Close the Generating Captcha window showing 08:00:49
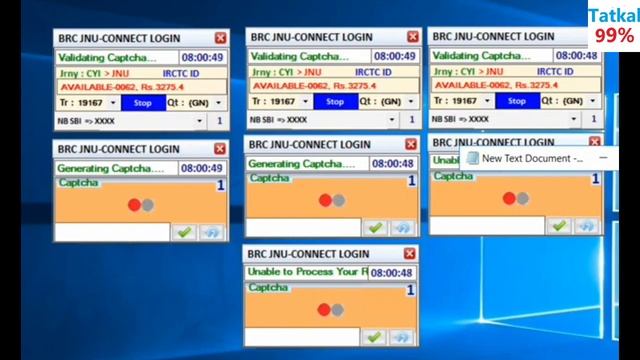Screen dimensions: 640x360 pyautogui.click(x=220, y=149)
